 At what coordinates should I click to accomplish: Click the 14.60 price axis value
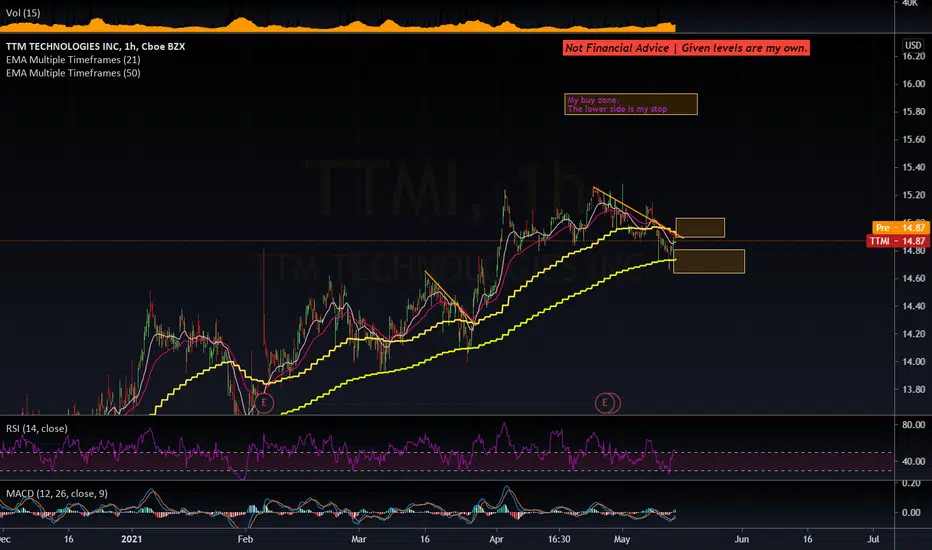tap(913, 278)
